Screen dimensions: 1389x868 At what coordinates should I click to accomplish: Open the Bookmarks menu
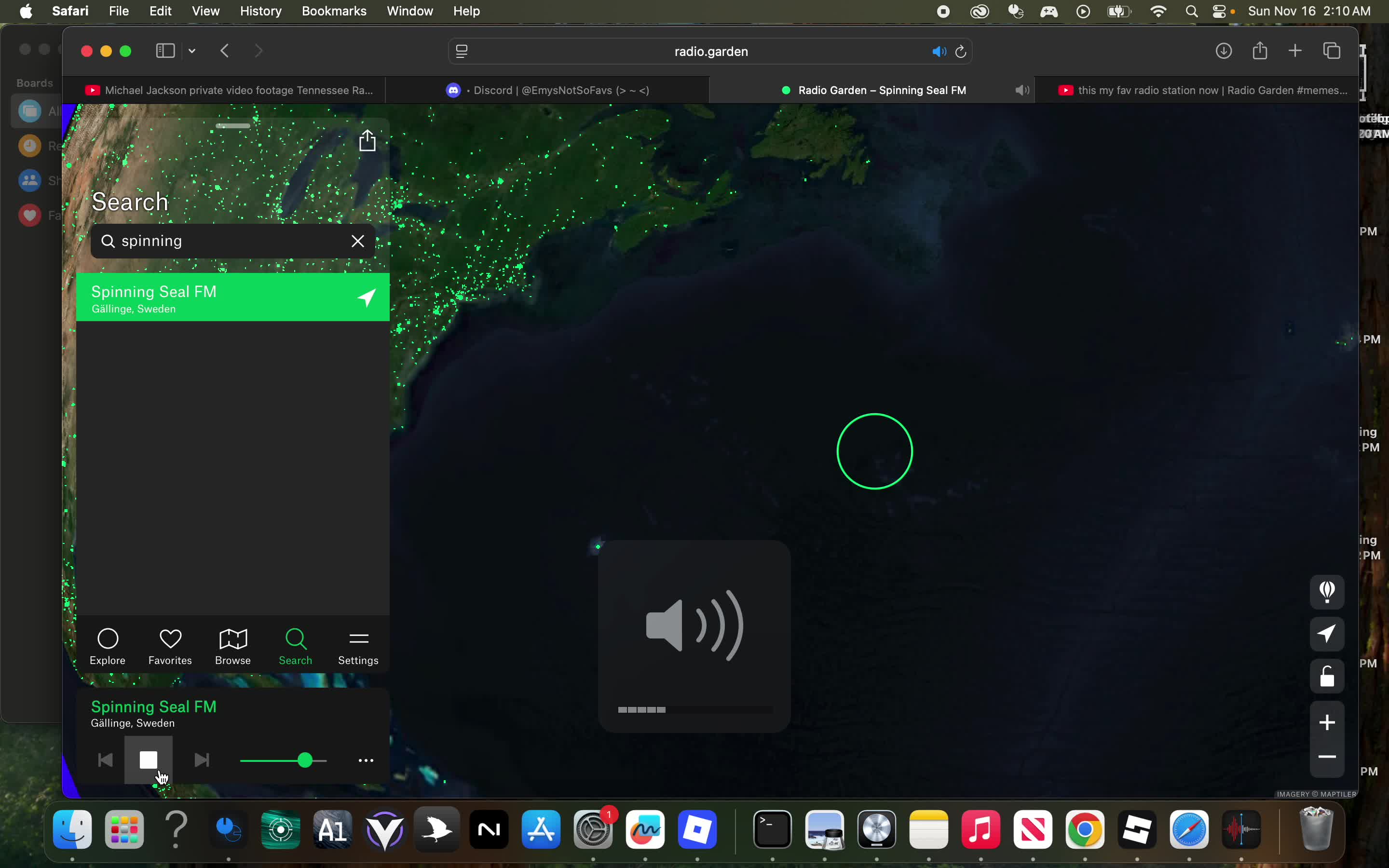click(333, 11)
